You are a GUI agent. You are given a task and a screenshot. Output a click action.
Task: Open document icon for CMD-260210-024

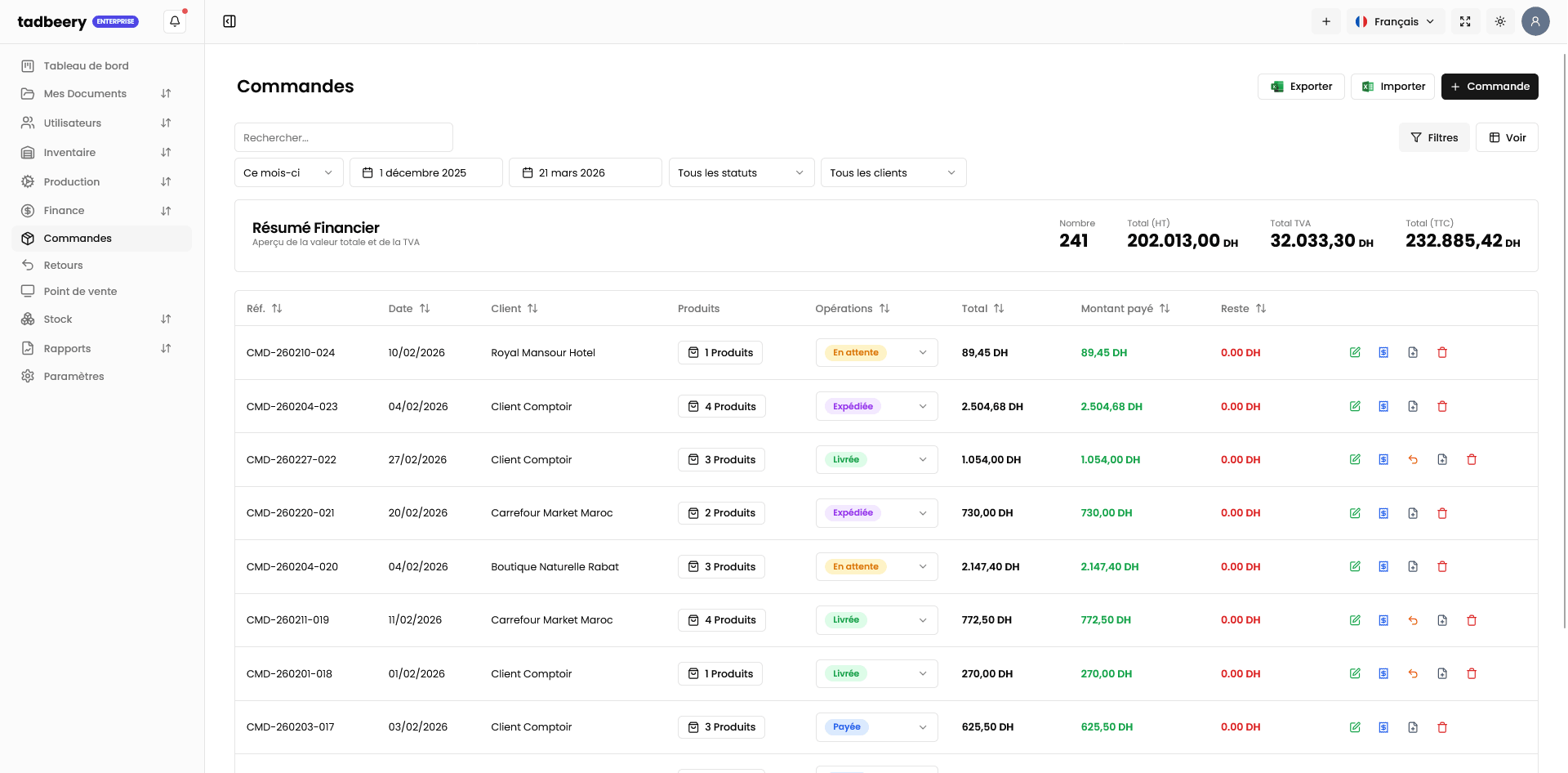pos(1413,352)
